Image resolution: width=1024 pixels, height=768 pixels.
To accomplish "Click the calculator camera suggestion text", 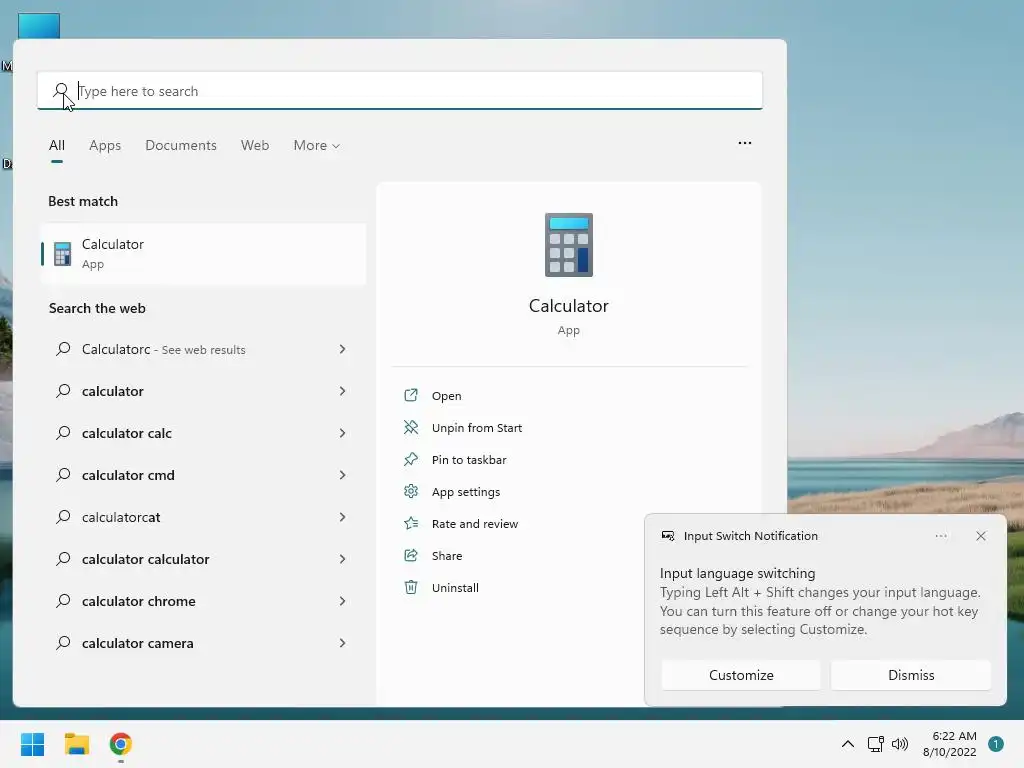I will coord(137,643).
